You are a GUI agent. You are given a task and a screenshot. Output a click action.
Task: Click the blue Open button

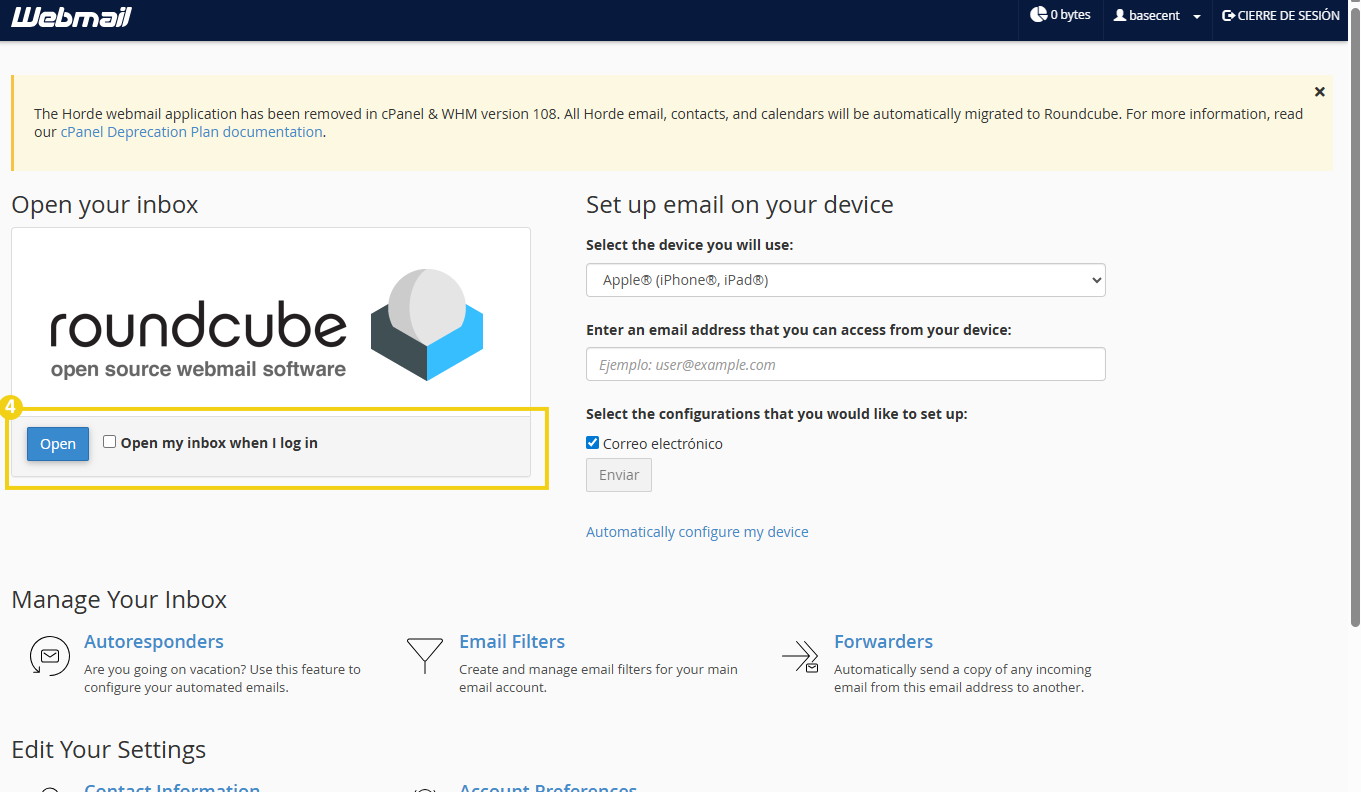click(58, 444)
